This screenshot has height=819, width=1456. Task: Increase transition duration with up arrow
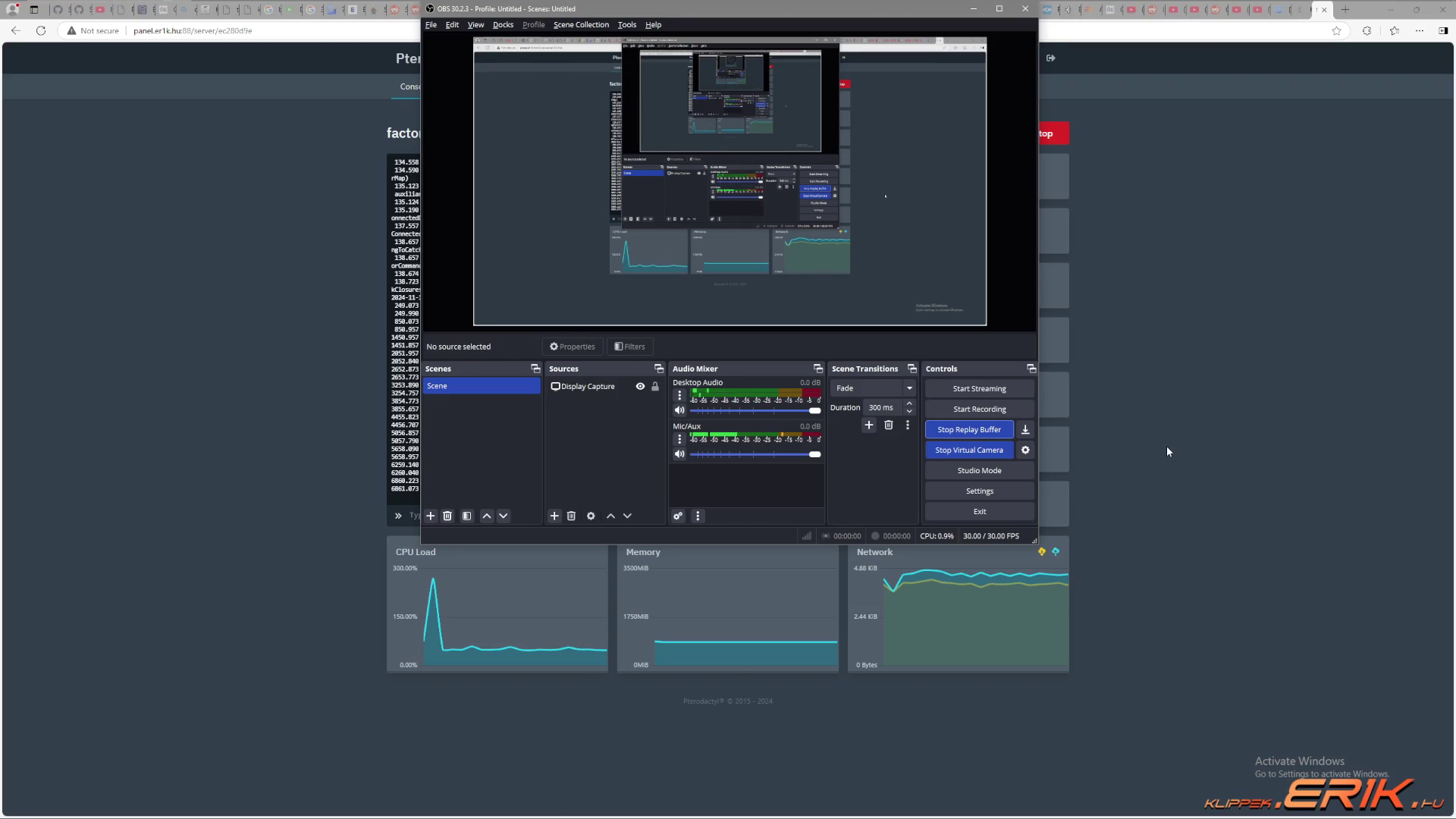(909, 403)
